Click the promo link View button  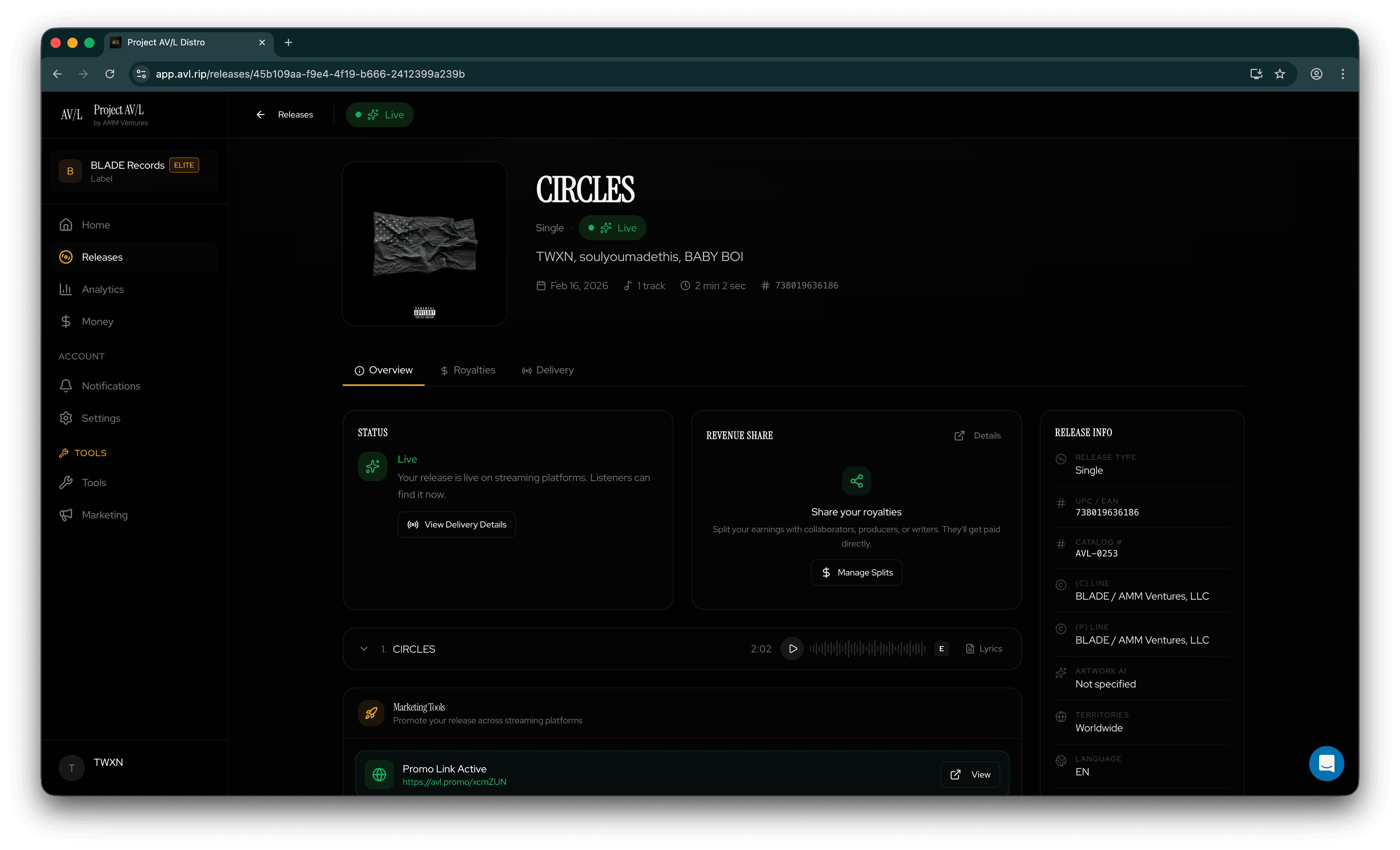pyautogui.click(x=970, y=775)
